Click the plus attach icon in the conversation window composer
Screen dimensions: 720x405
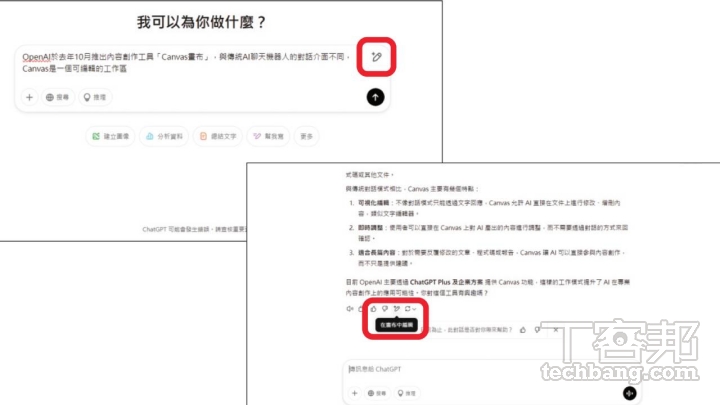click(x=354, y=393)
